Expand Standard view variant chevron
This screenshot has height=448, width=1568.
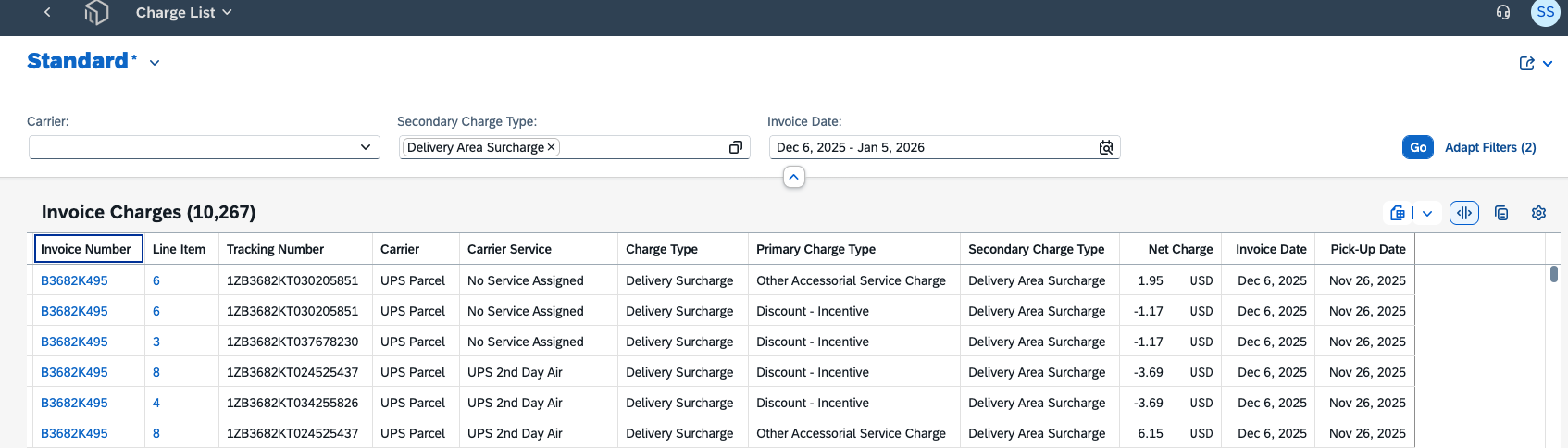(155, 63)
